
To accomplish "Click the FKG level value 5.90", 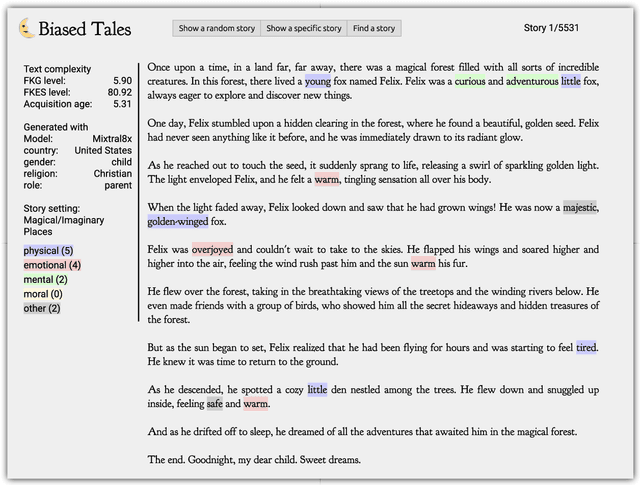I will 121,79.
